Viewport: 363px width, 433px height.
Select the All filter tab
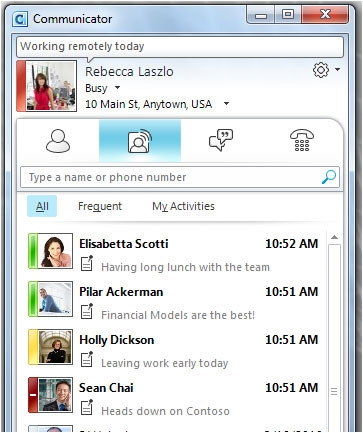pyautogui.click(x=42, y=206)
